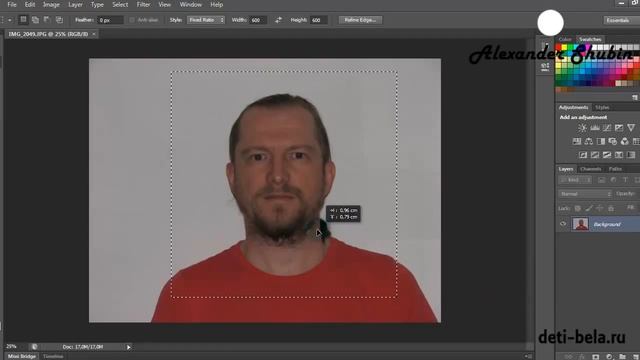Open the Help menu

click(217, 4)
